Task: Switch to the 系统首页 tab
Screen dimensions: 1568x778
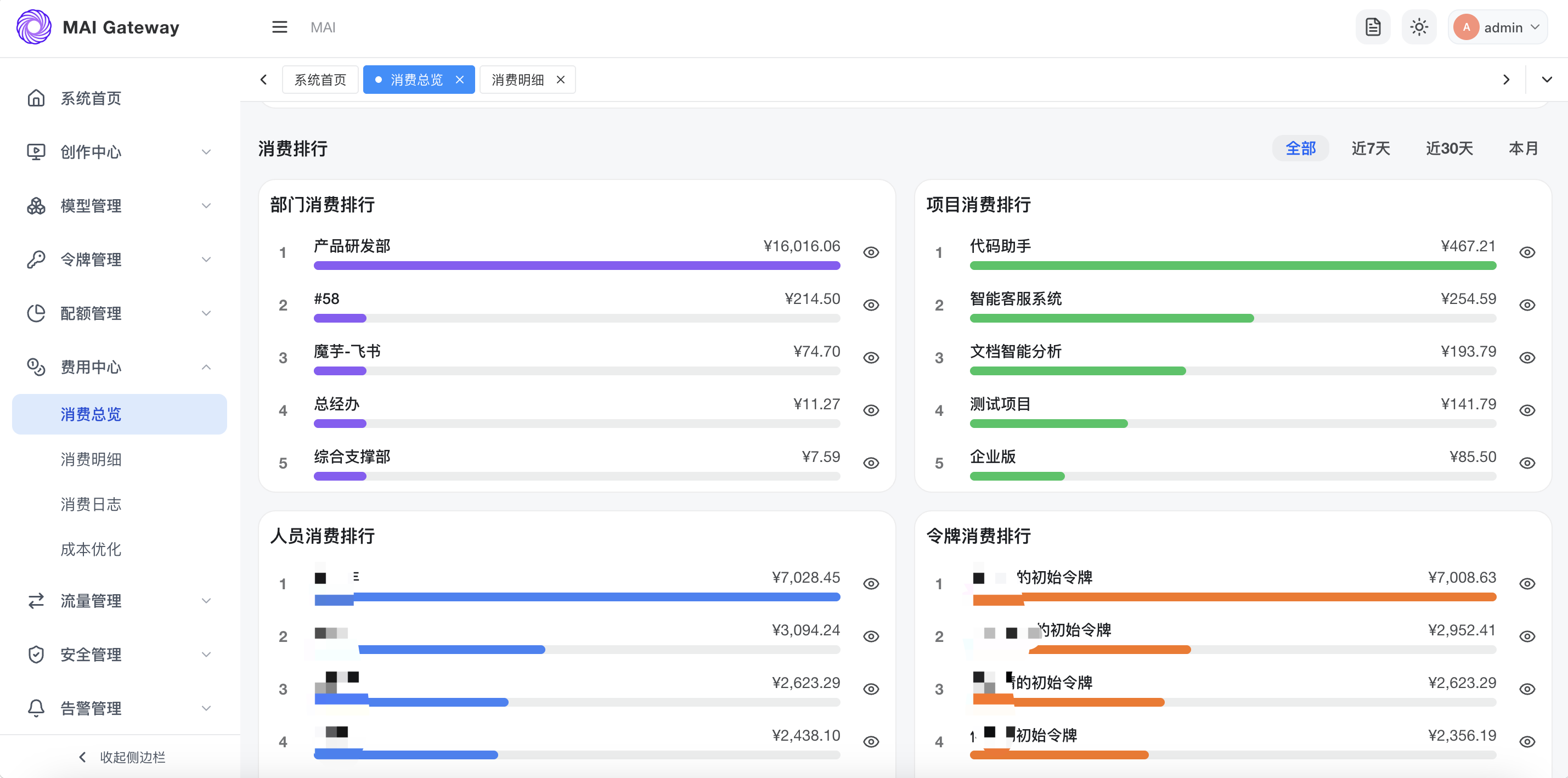Action: pos(320,80)
